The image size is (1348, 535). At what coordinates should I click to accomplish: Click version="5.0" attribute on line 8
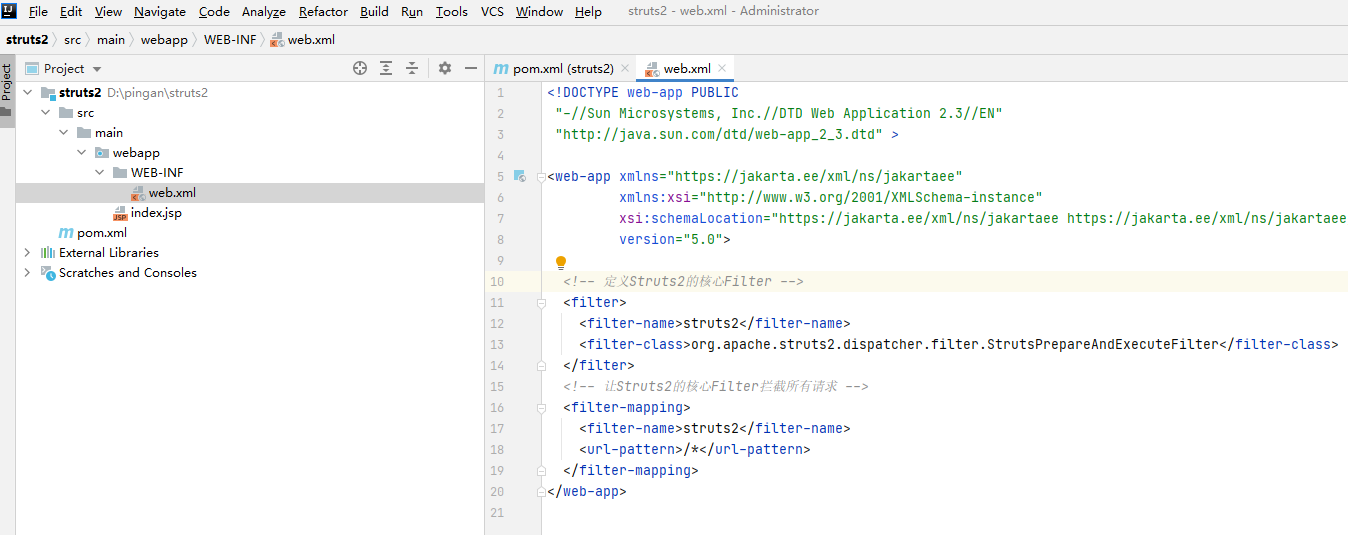671,240
